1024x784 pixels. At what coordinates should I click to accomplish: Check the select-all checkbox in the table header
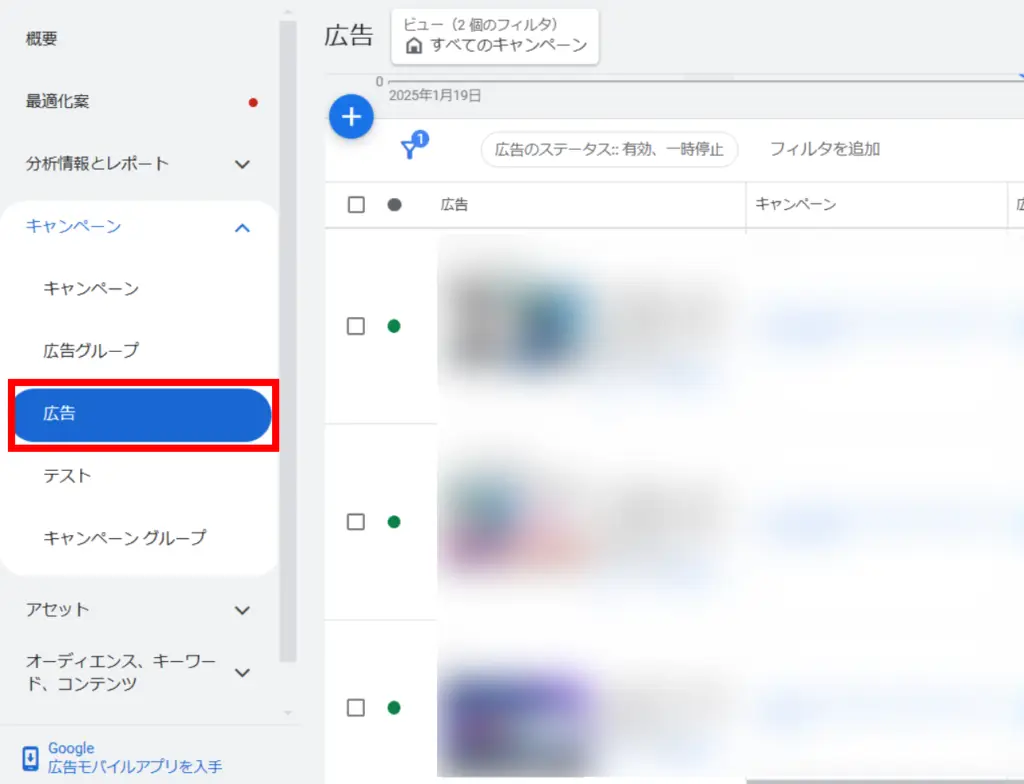356,204
